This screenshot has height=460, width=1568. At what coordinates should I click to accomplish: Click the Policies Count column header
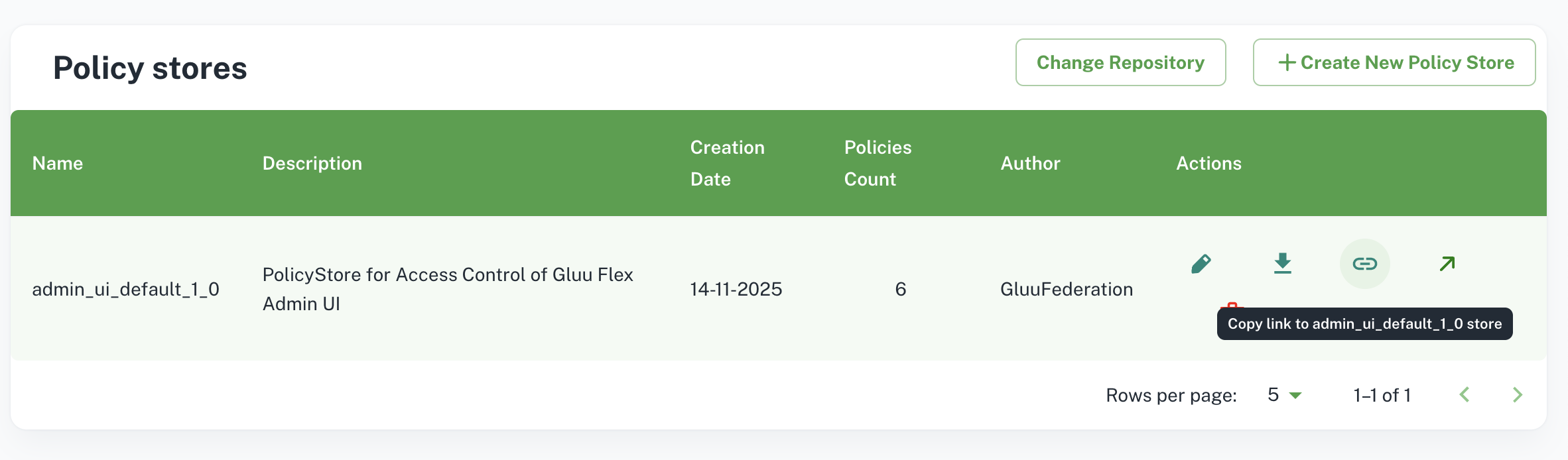(878, 163)
